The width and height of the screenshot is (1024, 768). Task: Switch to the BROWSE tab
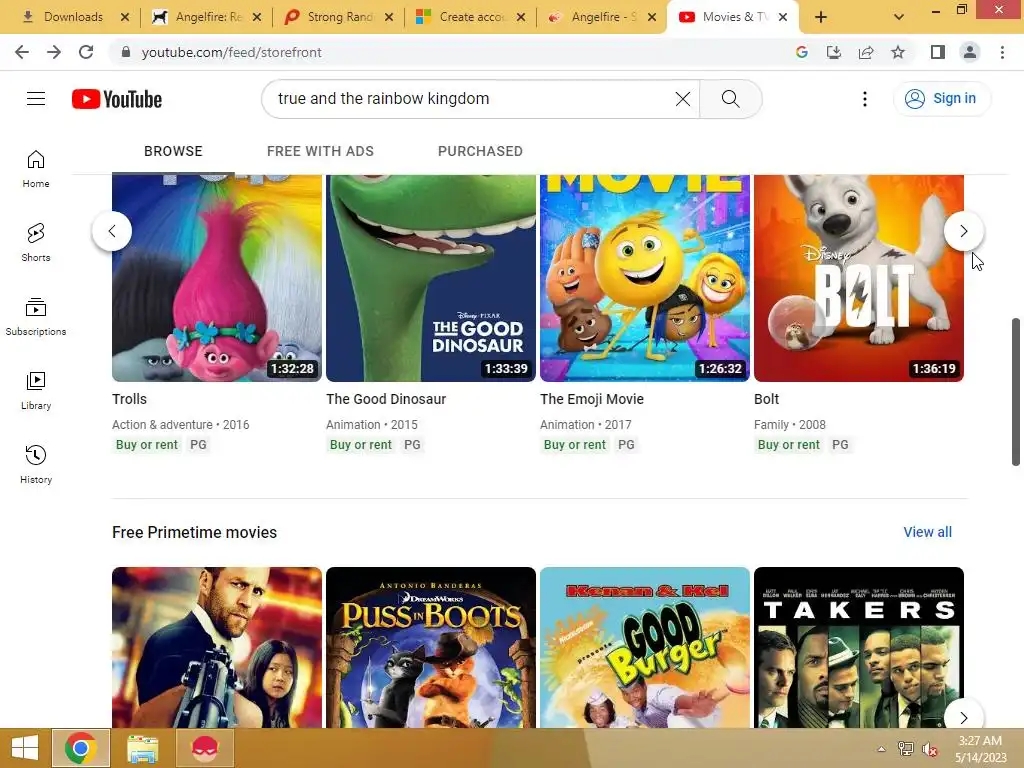(x=173, y=151)
